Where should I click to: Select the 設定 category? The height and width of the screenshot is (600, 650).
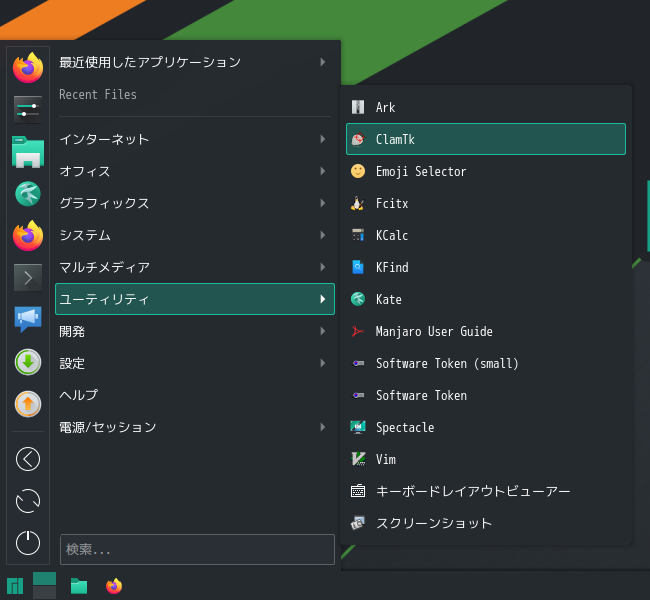(x=195, y=363)
